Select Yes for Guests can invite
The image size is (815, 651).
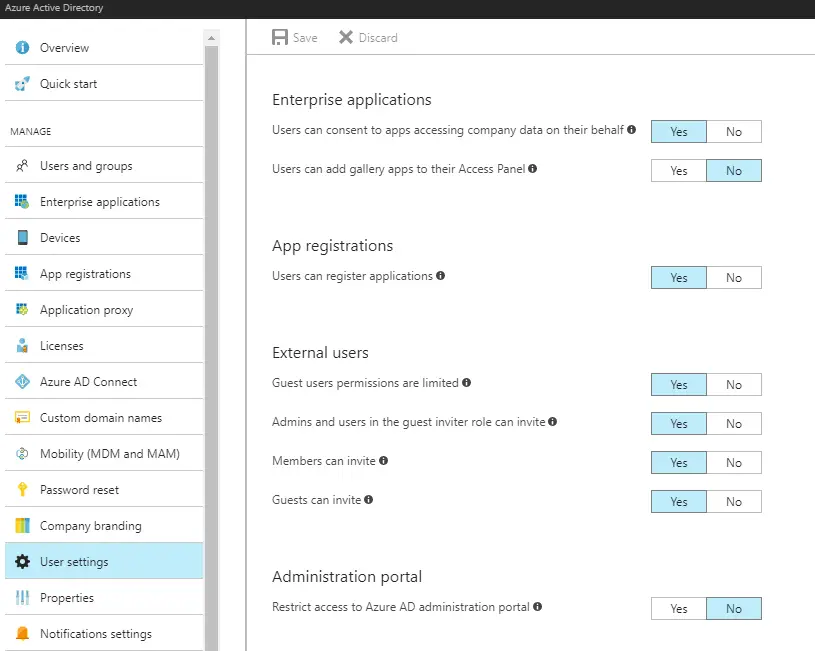coord(679,502)
